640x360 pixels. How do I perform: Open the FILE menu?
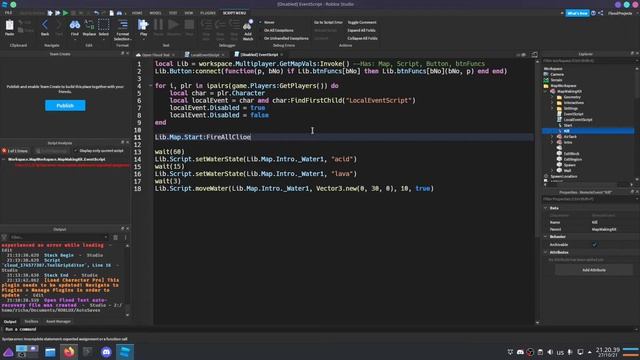click(x=8, y=13)
